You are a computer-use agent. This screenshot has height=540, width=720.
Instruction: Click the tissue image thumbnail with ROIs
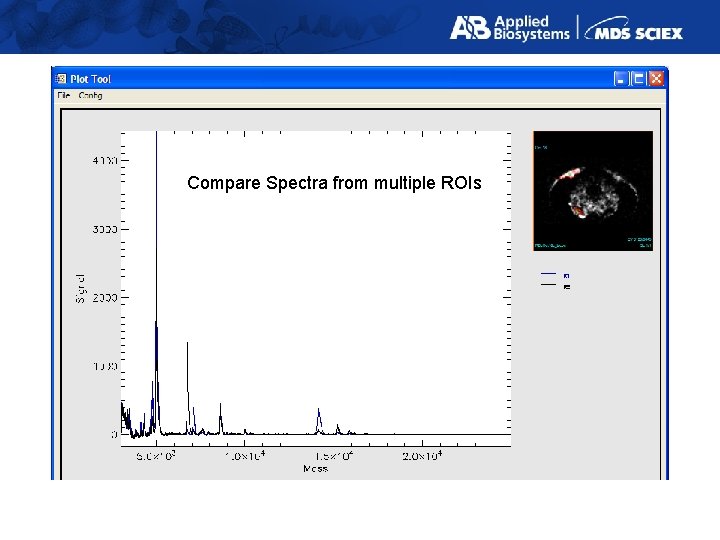593,191
